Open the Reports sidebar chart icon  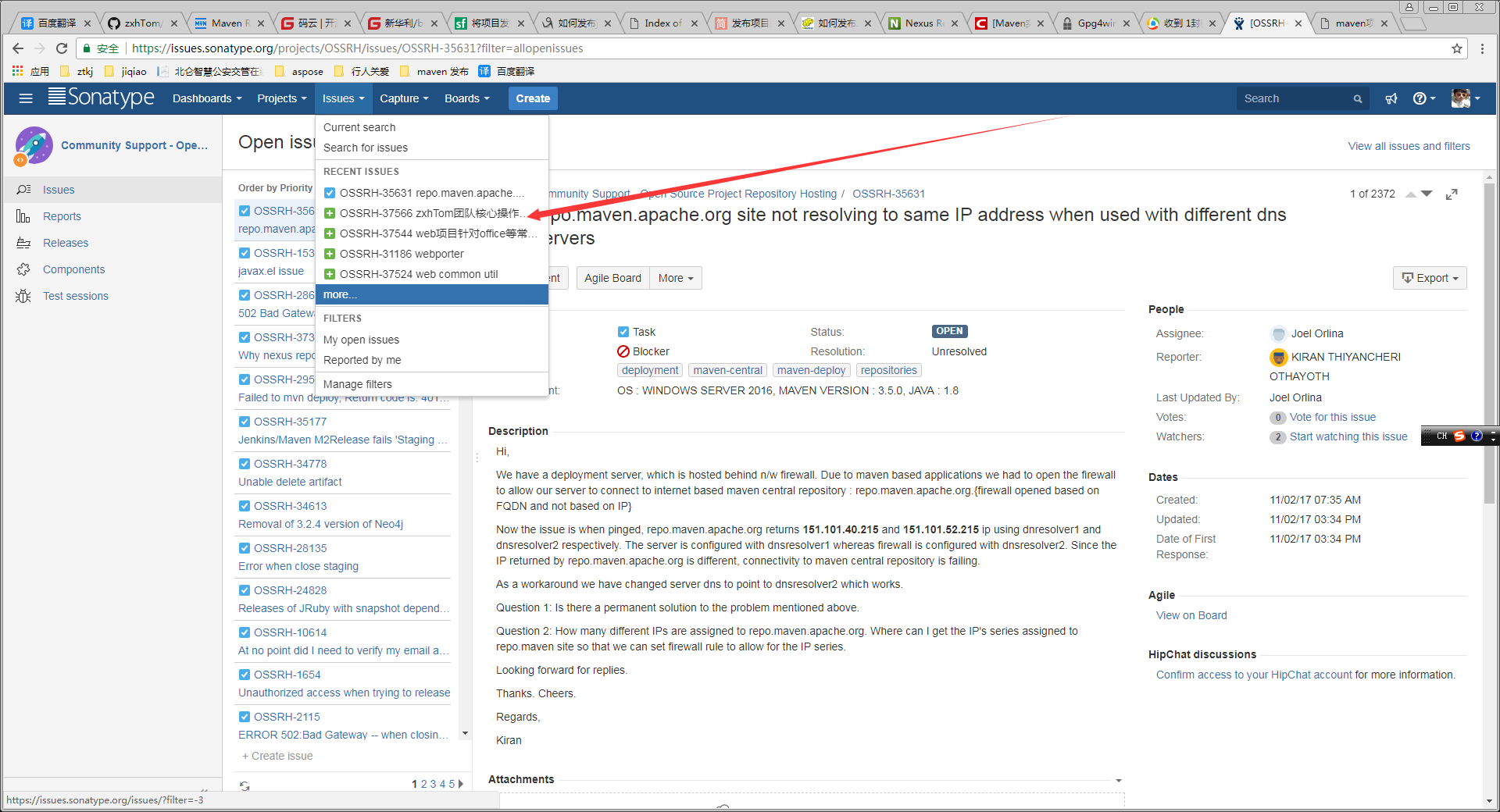[x=23, y=216]
